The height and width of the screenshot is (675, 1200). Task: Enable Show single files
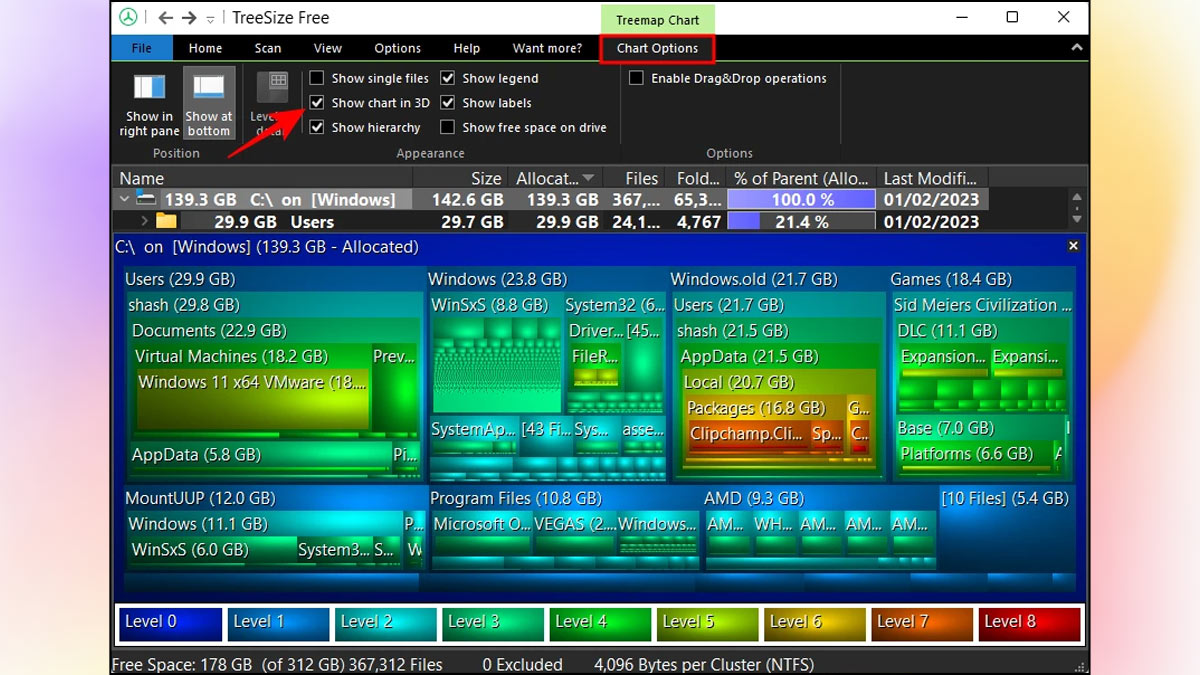pos(317,78)
